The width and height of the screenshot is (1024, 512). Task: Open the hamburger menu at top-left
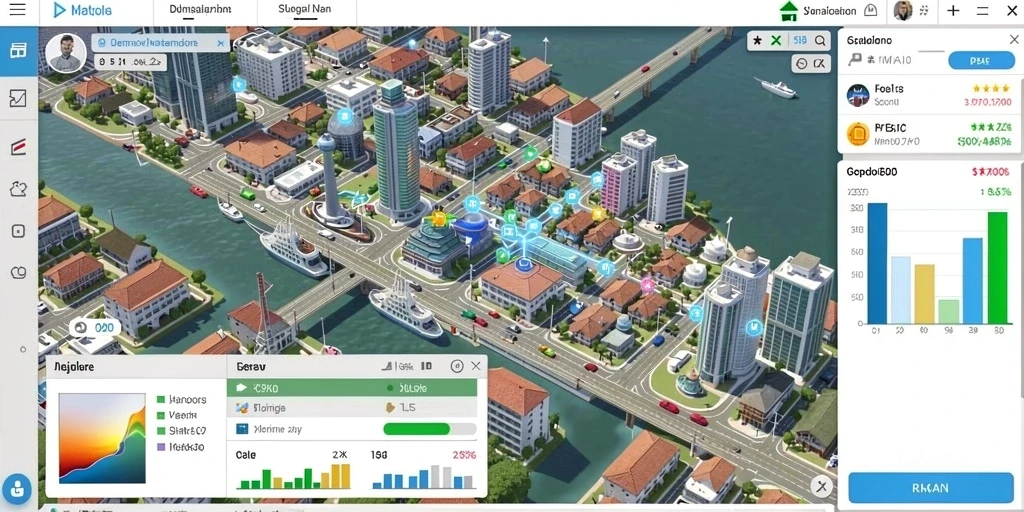coord(18,10)
